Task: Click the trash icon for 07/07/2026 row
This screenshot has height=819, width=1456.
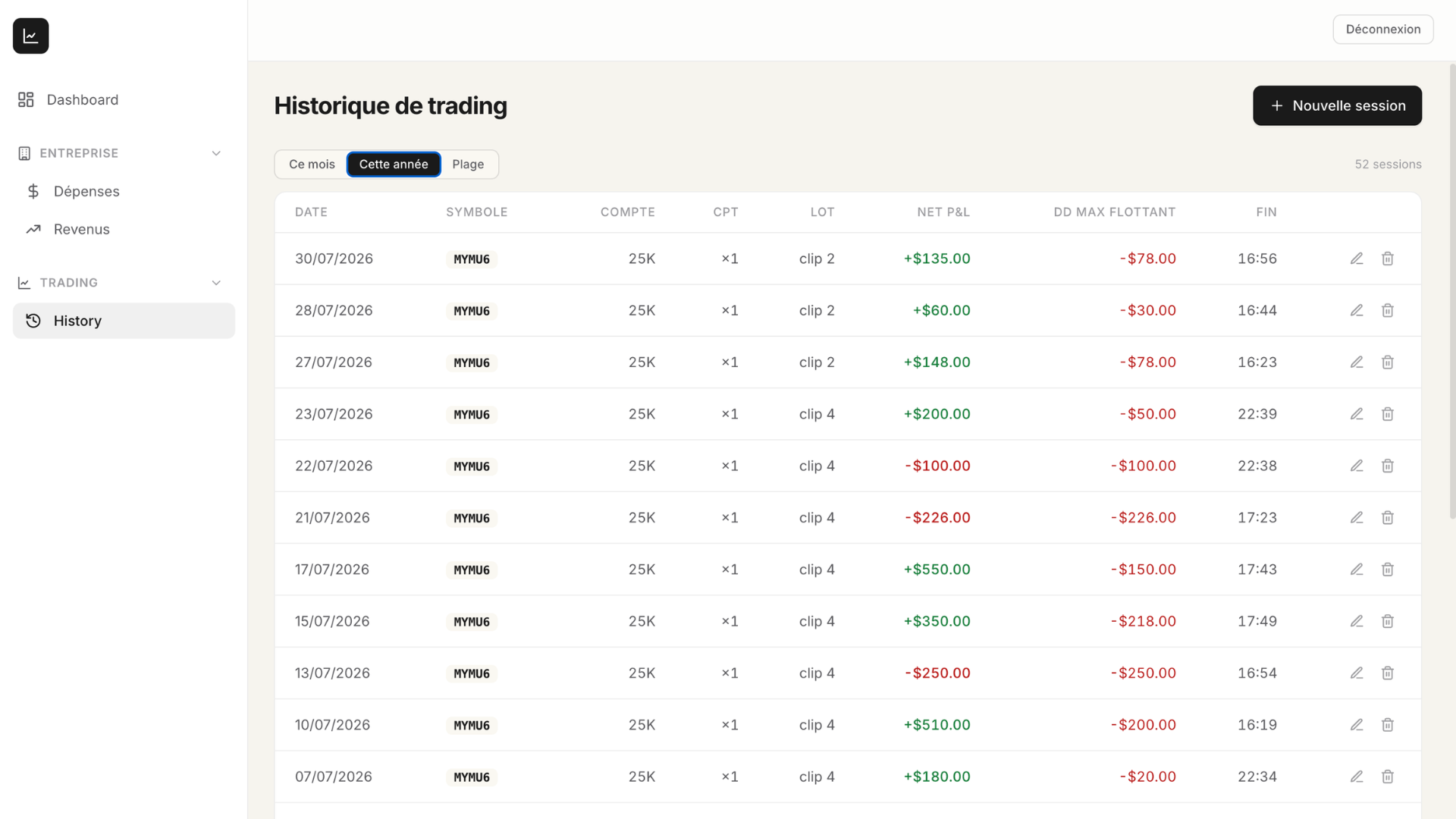Action: pos(1388,777)
